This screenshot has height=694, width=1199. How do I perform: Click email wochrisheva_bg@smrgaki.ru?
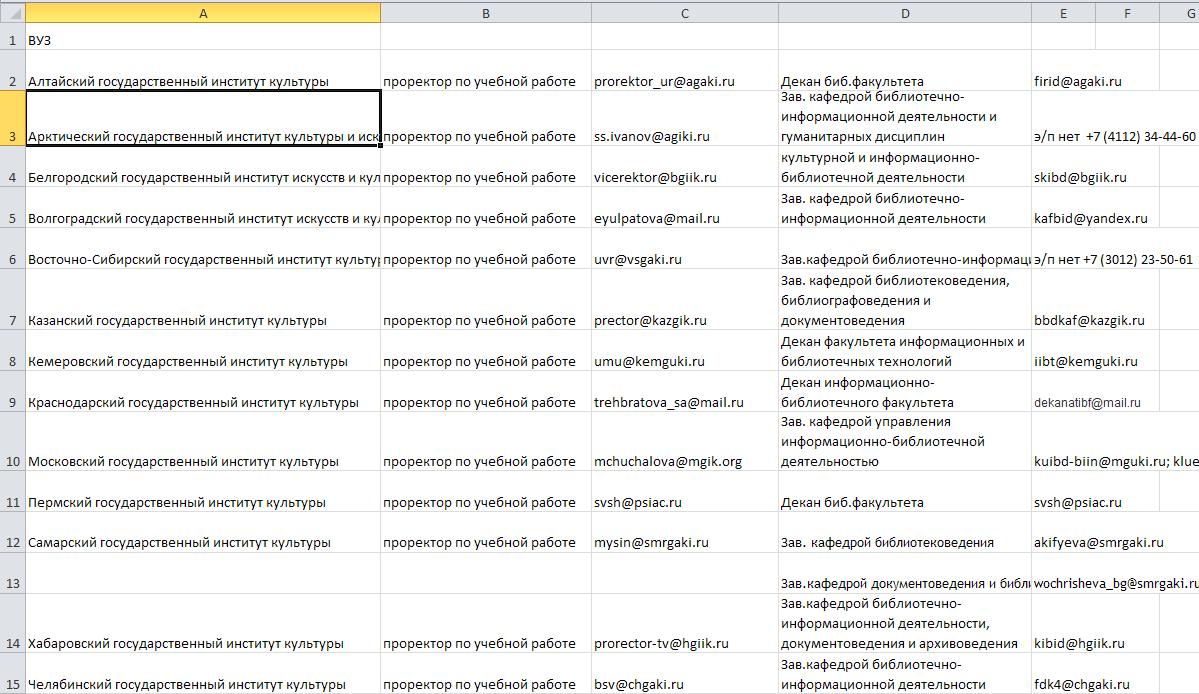1116,583
